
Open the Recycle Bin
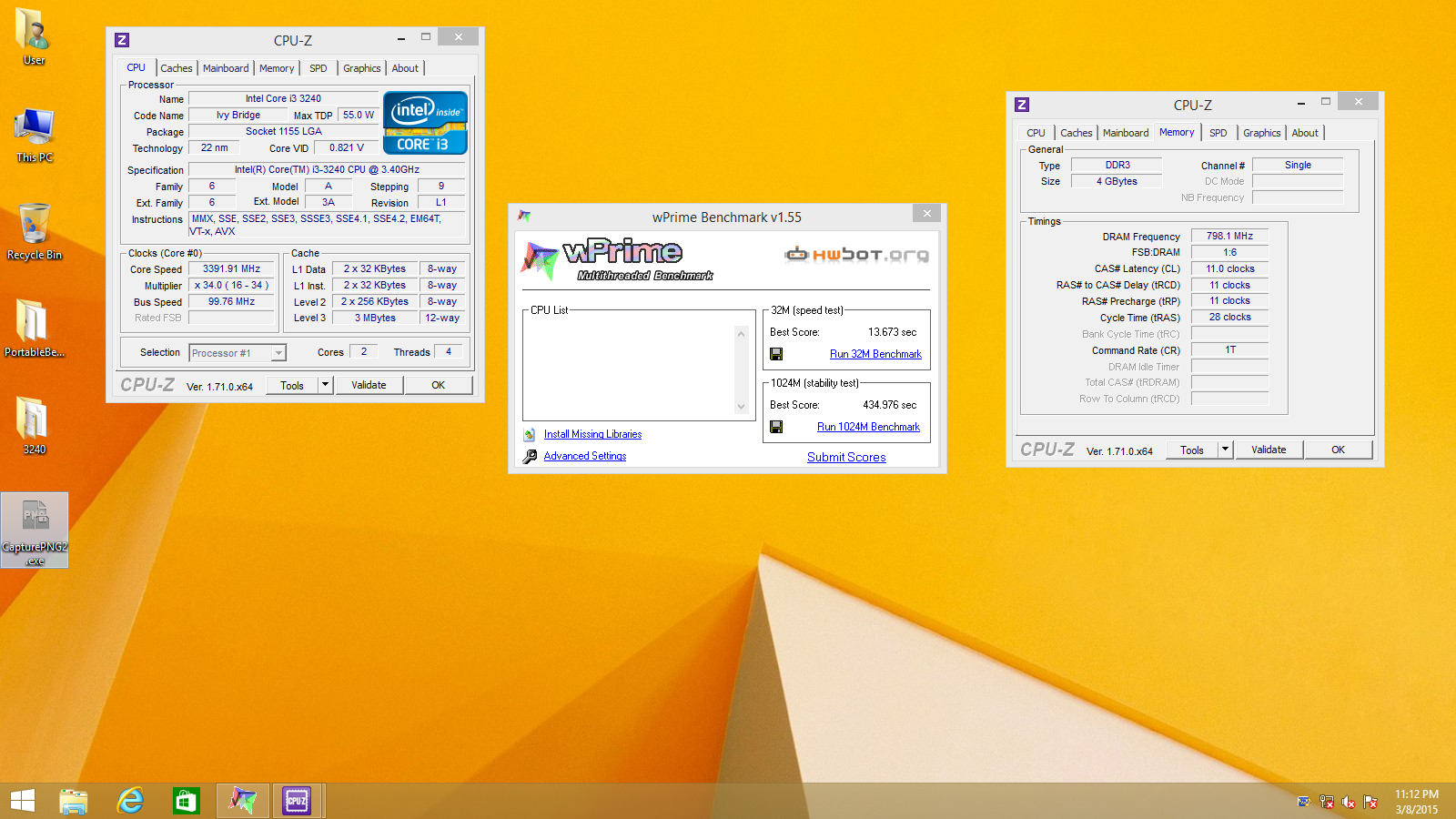[x=34, y=232]
